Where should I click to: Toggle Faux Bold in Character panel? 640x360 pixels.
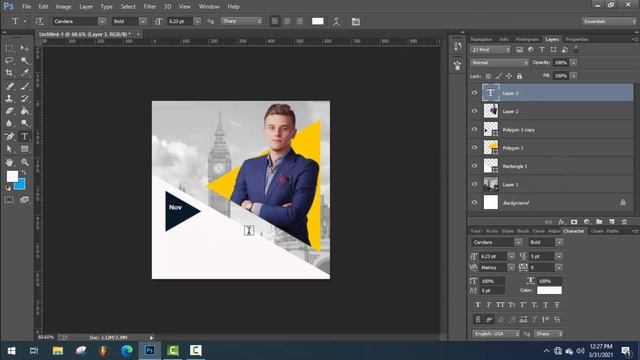pos(478,305)
